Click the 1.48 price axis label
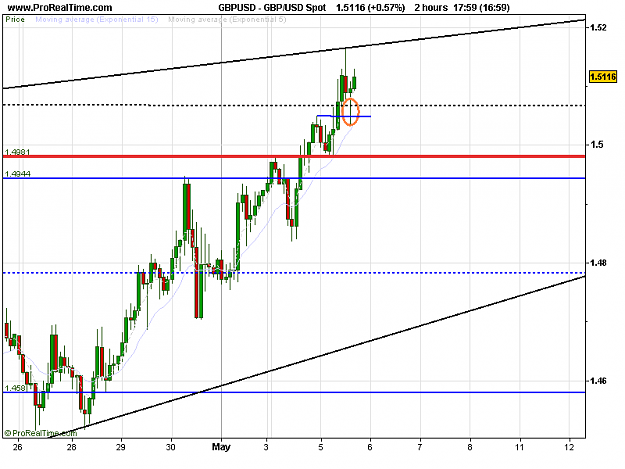The image size is (625, 469). click(x=598, y=263)
